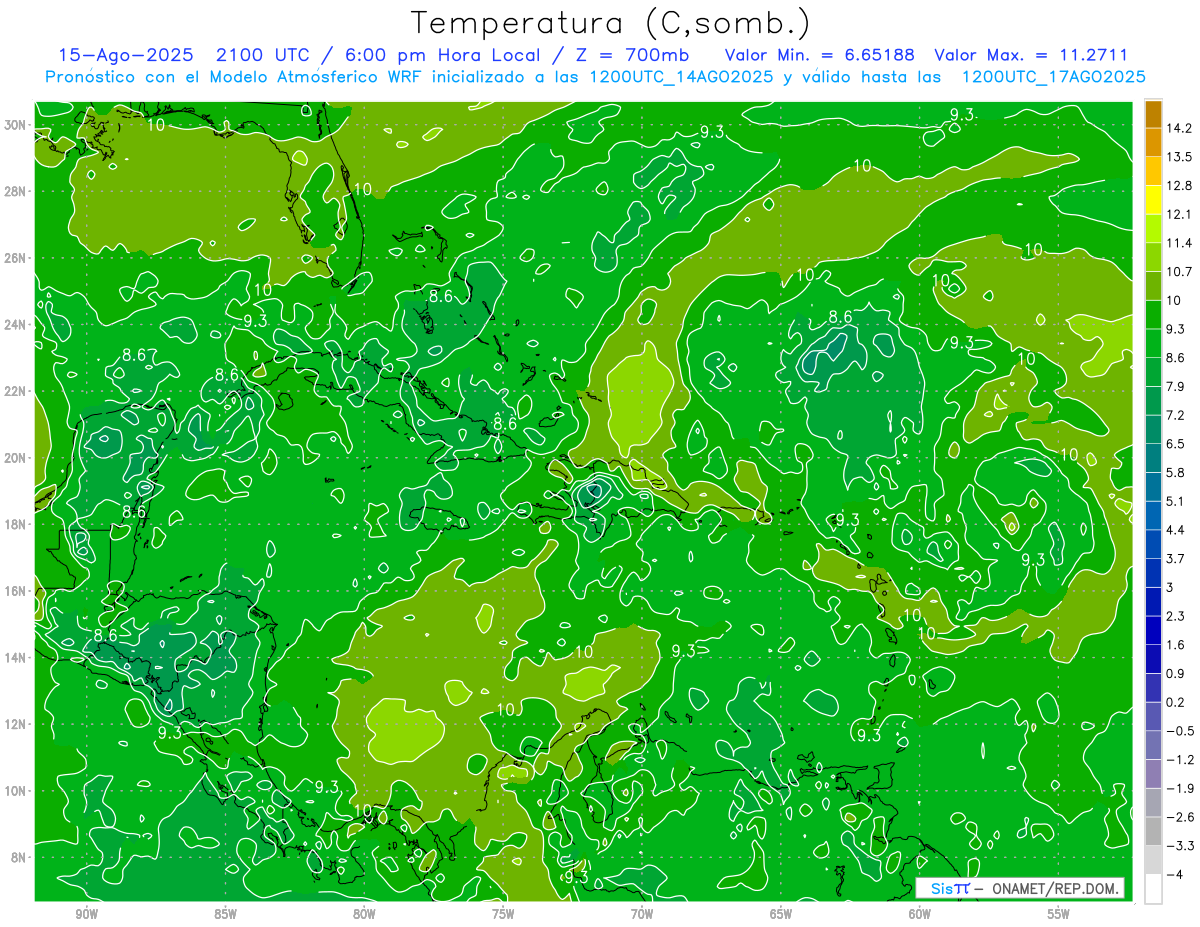Screen dimensions: 1200x927
Task: Pick the yellow swatch between 12.1 and 12.8
Action: [x=1153, y=200]
